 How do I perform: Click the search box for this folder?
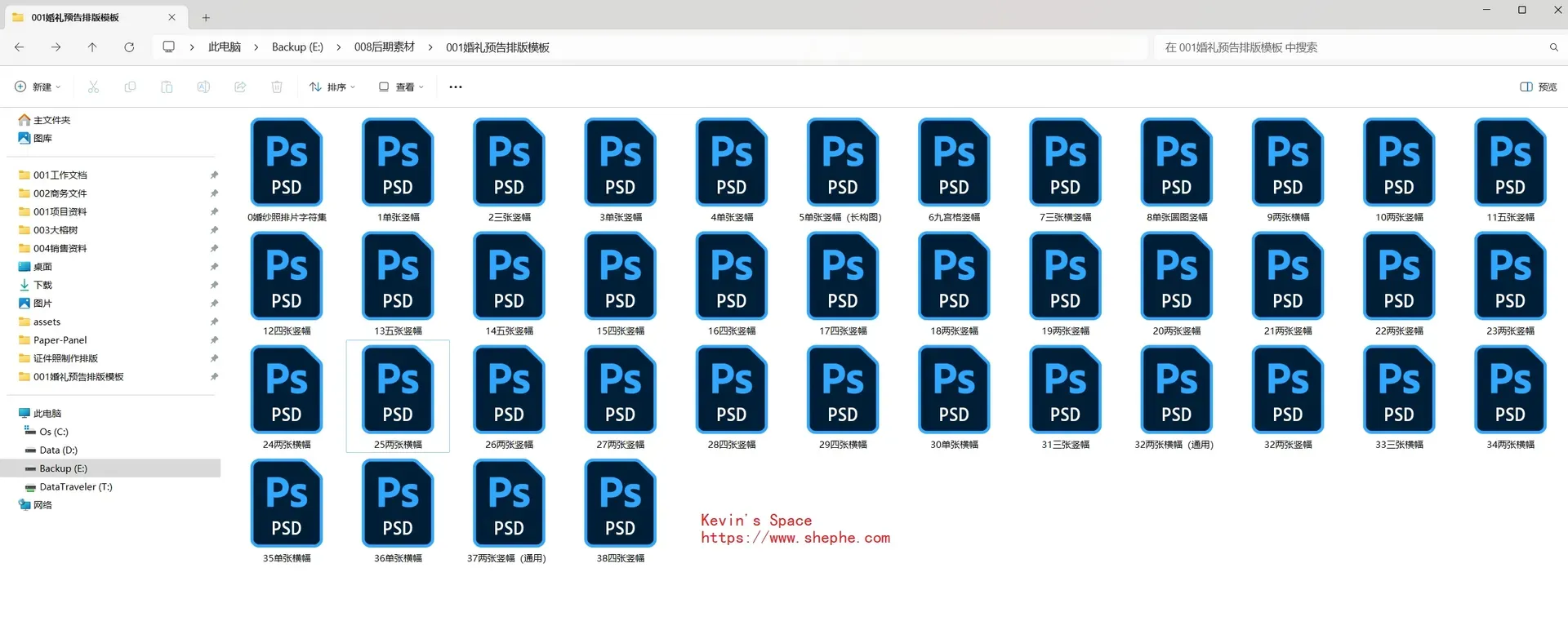click(1347, 47)
